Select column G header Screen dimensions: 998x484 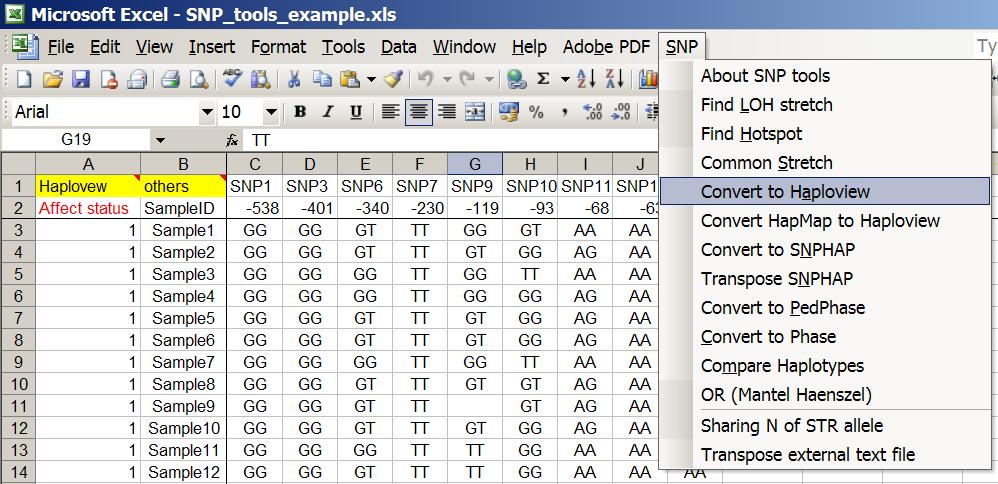(475, 164)
